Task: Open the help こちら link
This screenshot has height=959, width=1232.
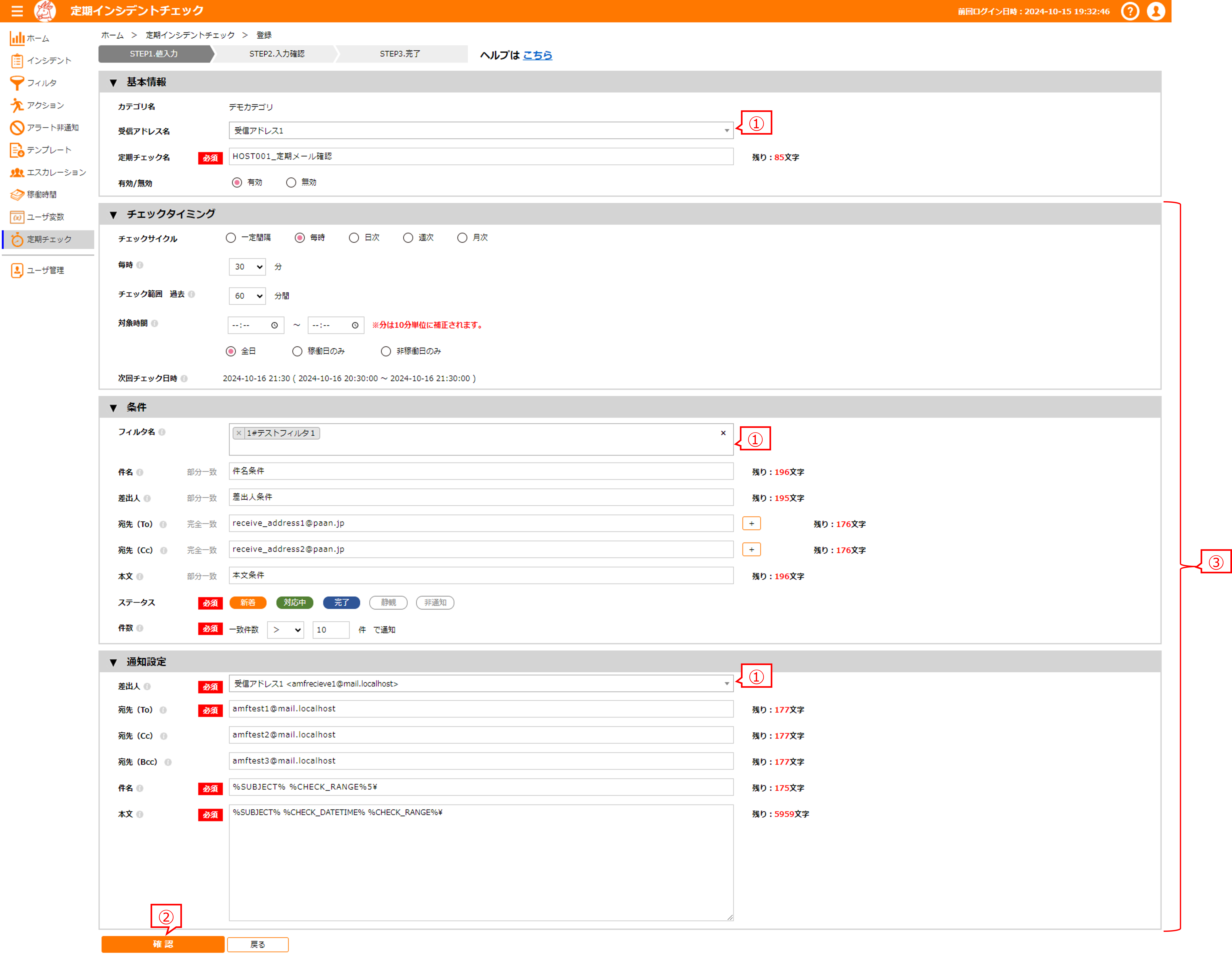Action: pos(538,55)
